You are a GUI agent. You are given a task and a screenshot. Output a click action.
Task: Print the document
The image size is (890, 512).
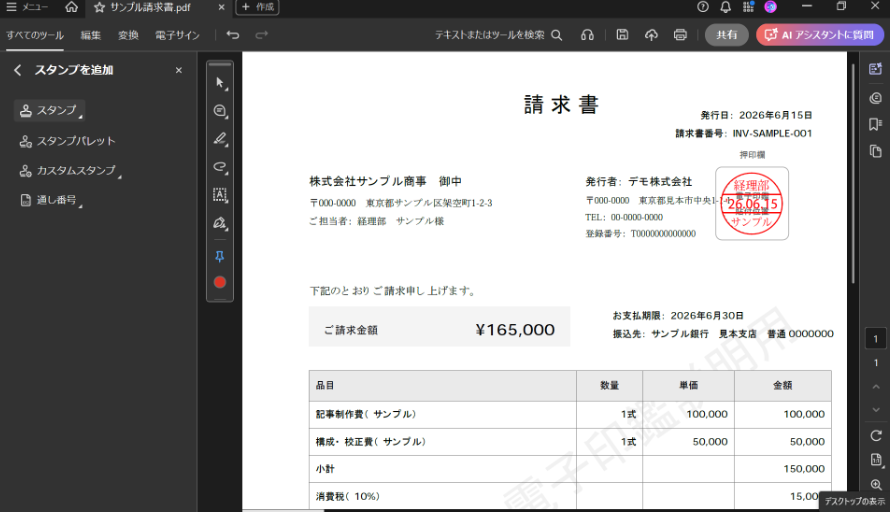click(x=680, y=35)
